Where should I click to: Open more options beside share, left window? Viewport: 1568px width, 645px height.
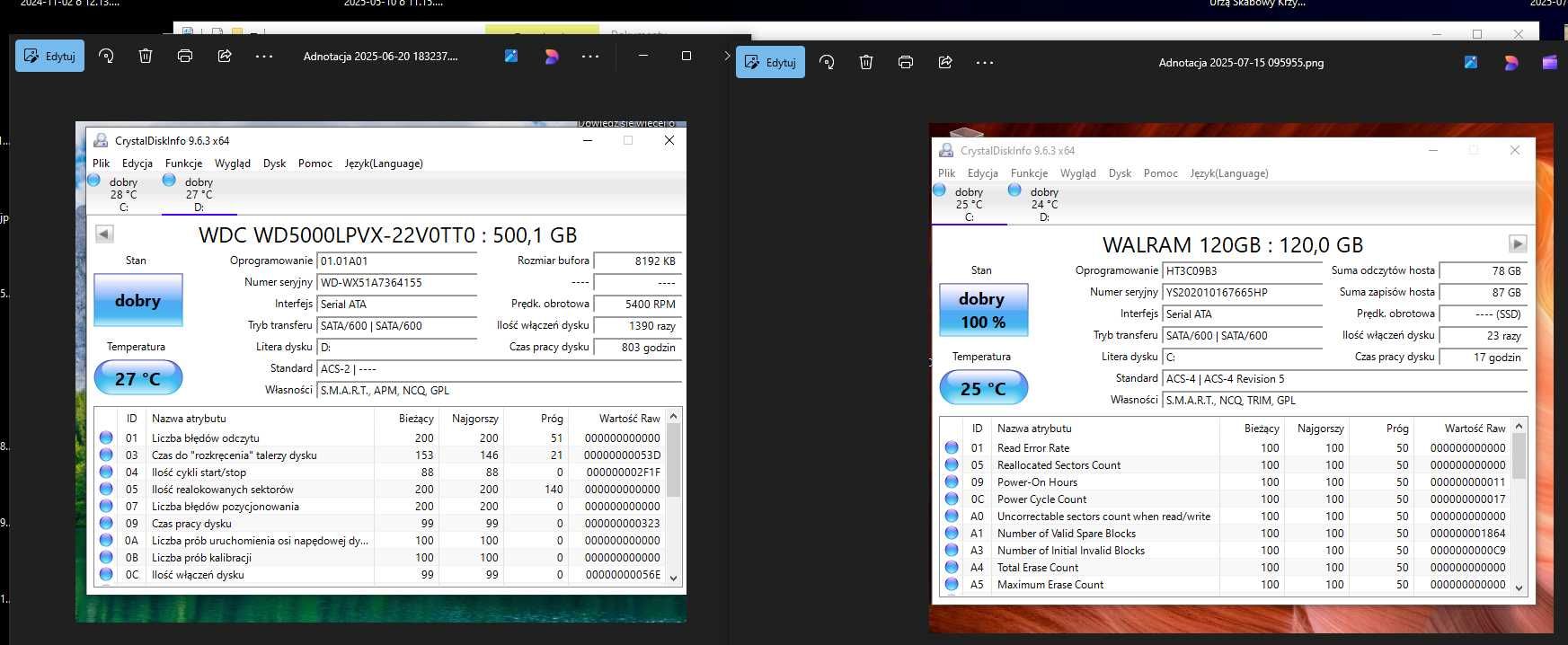tap(264, 56)
